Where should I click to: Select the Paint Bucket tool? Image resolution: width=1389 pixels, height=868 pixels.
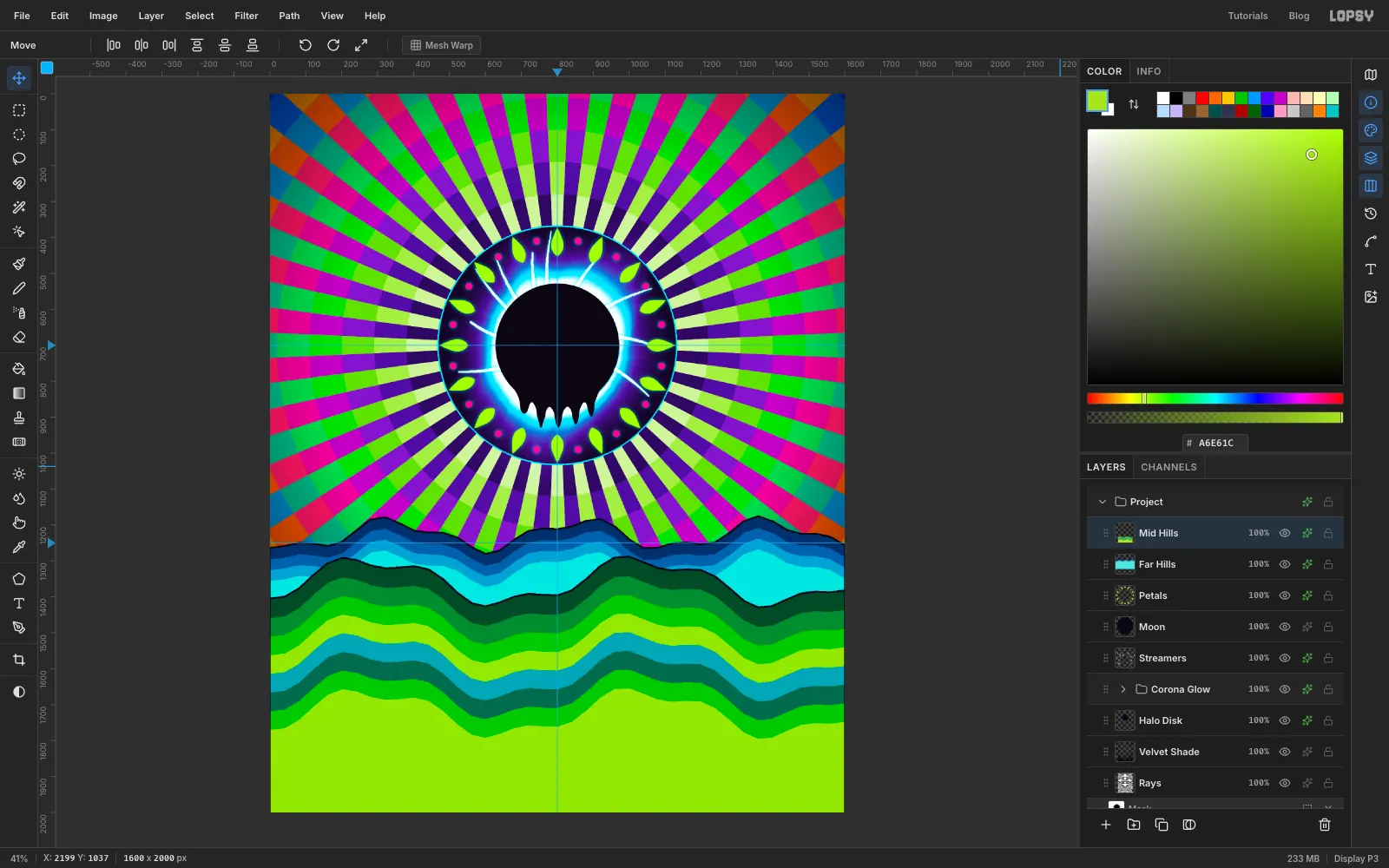pyautogui.click(x=19, y=369)
